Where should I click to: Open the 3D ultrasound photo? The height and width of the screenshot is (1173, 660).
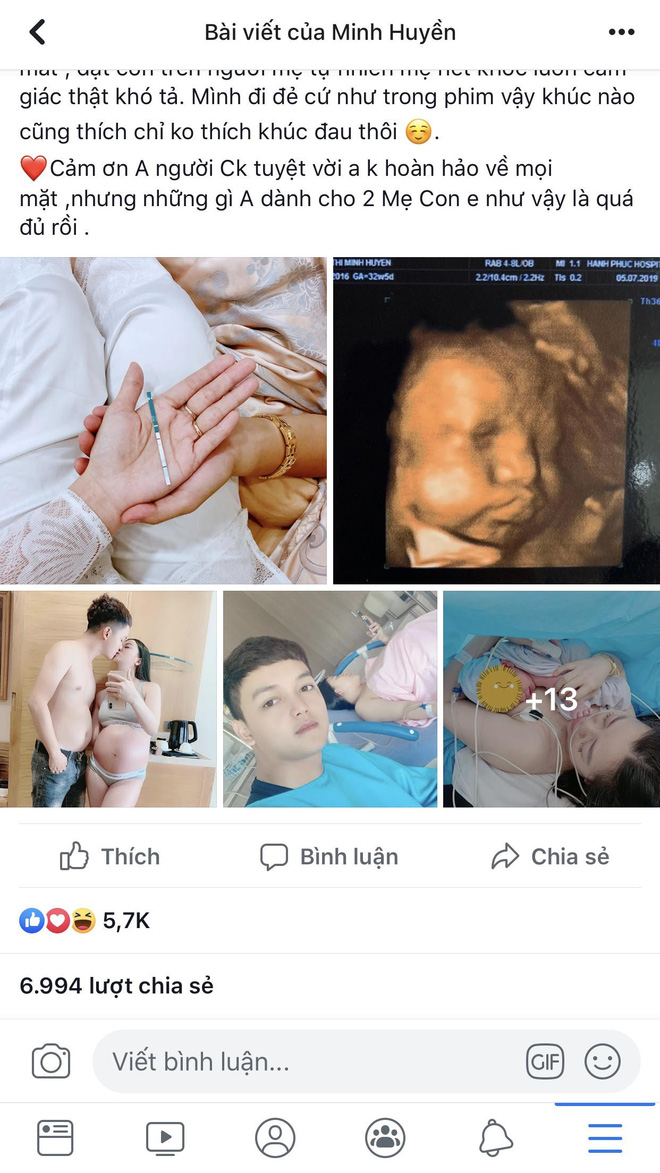[x=496, y=420]
